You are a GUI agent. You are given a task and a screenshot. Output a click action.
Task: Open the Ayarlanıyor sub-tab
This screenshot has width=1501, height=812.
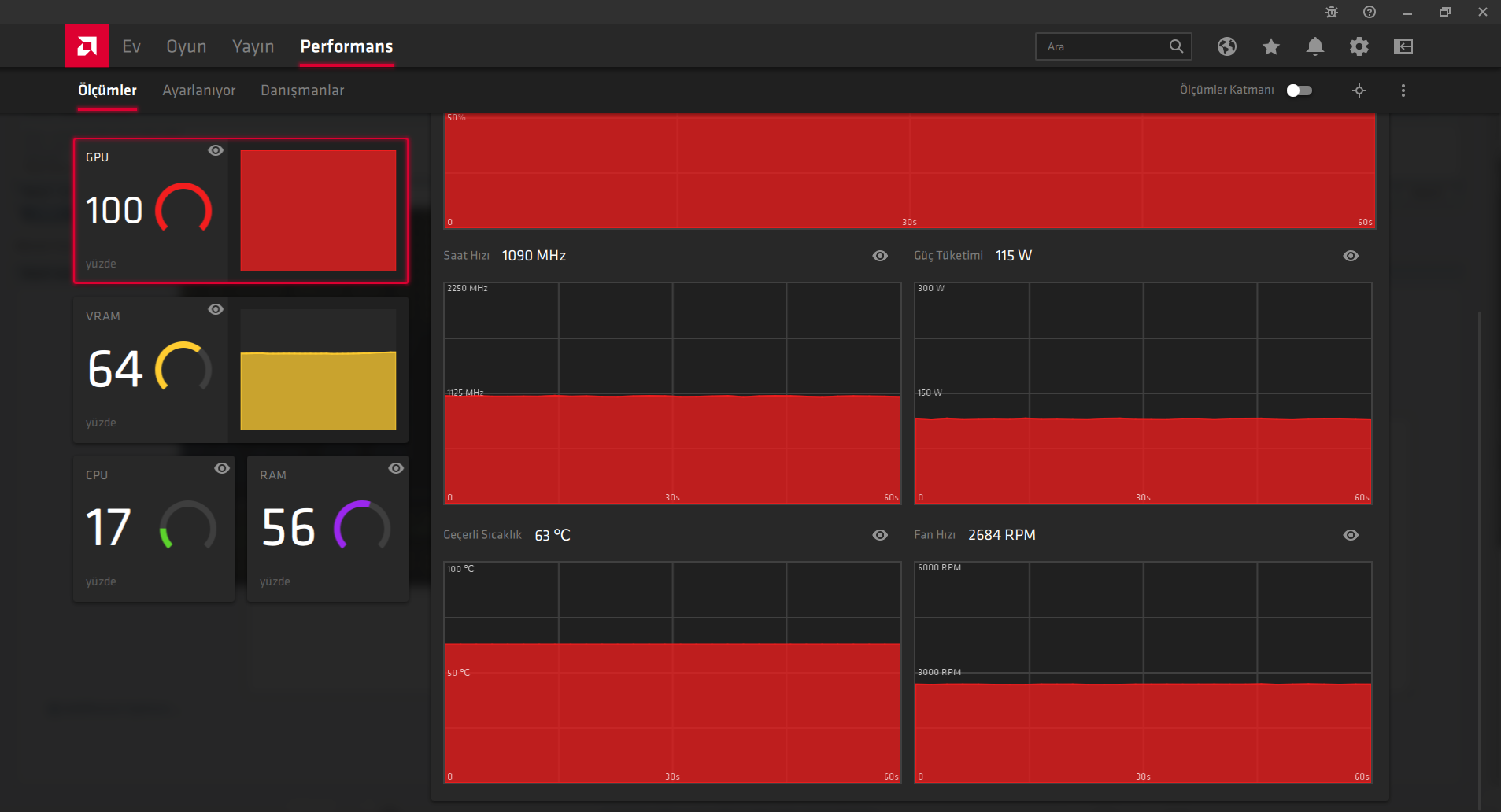click(199, 90)
